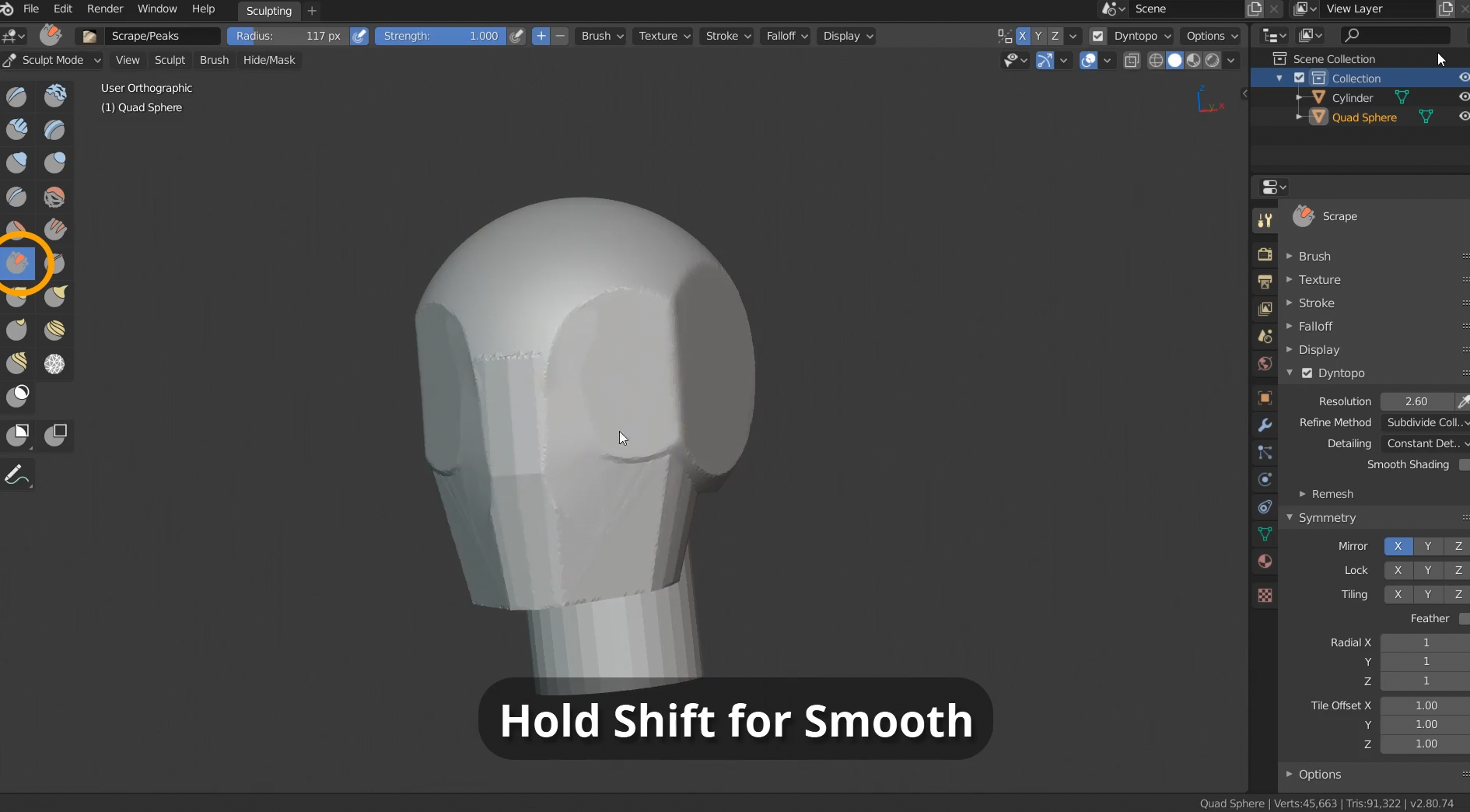Open the Falloff header dropdown

[x=787, y=36]
